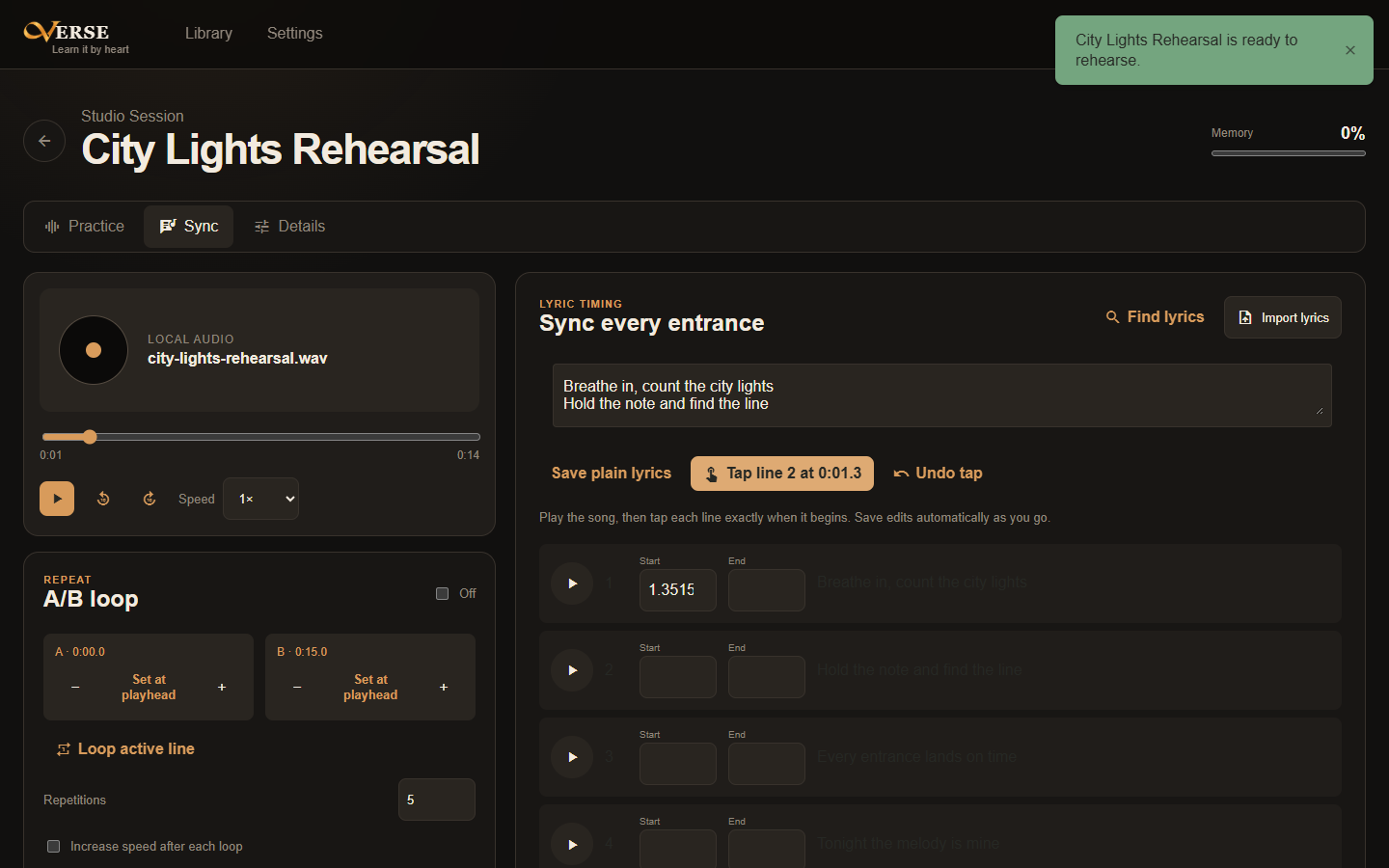Dismiss the ready to rehearse notification
The image size is (1389, 868).
pyautogui.click(x=1350, y=50)
